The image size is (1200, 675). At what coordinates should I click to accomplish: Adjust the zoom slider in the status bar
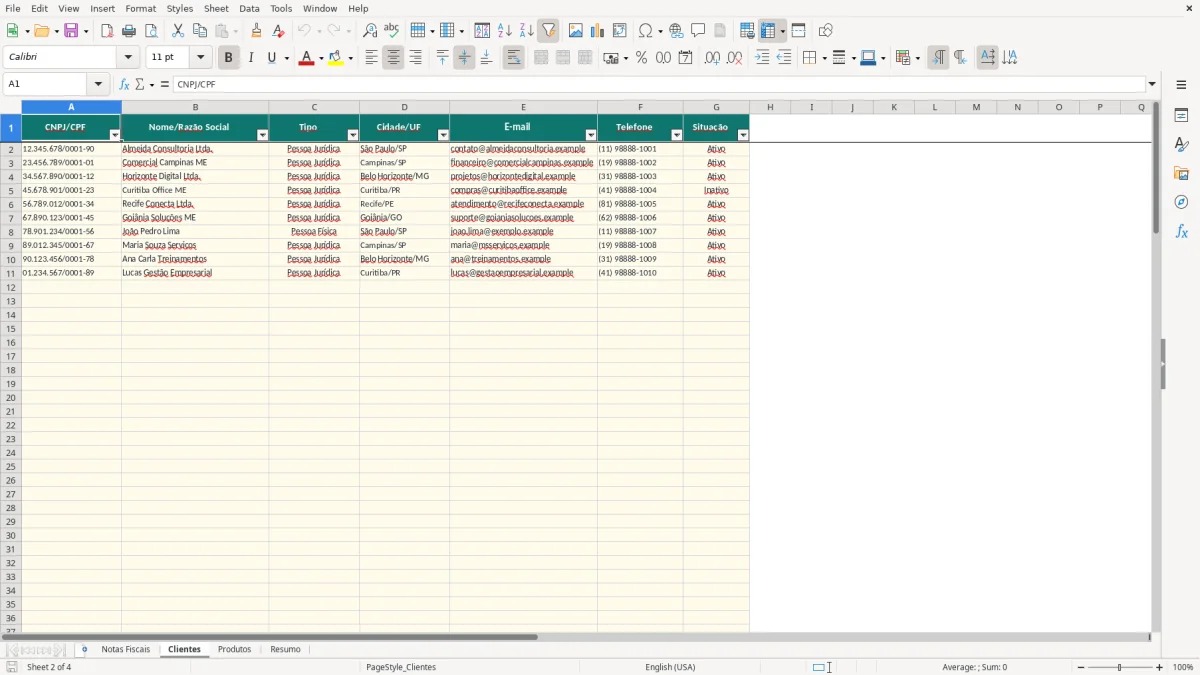pyautogui.click(x=1120, y=667)
